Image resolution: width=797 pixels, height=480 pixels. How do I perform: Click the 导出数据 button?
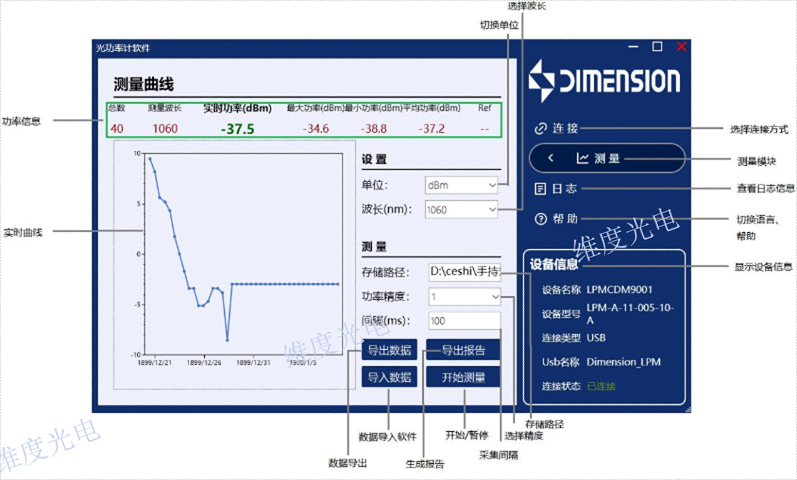pos(389,350)
